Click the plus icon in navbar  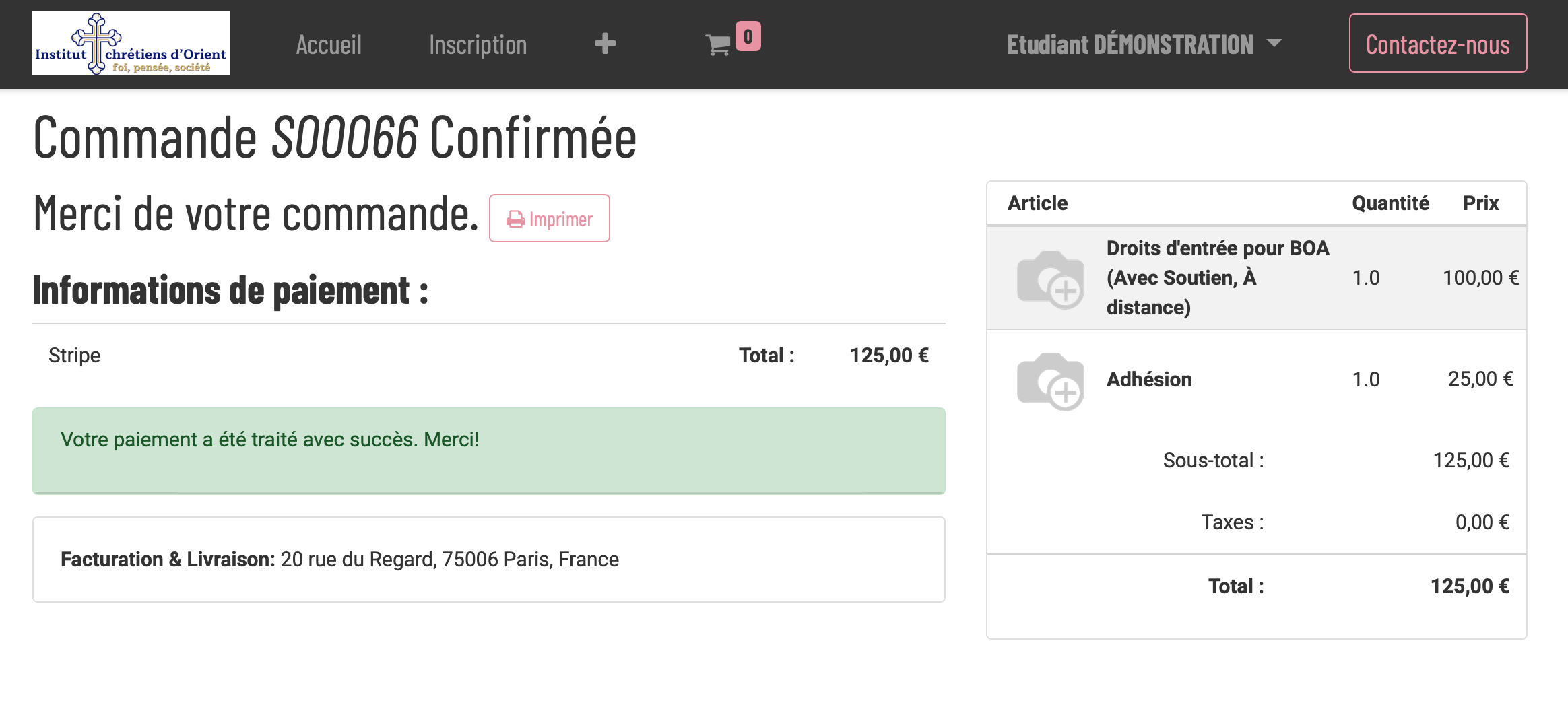pyautogui.click(x=605, y=44)
